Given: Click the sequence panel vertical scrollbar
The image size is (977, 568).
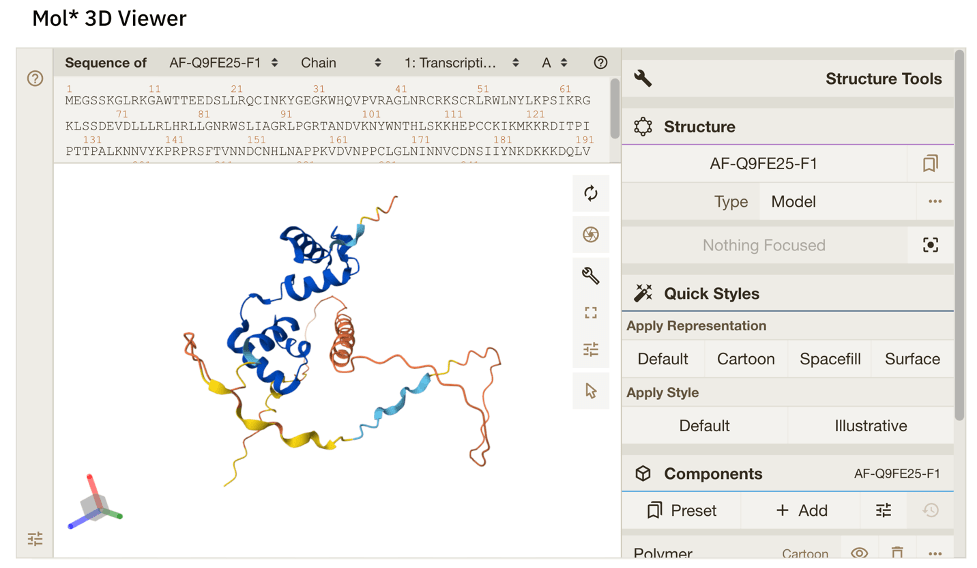Looking at the screenshot, I should (x=614, y=105).
